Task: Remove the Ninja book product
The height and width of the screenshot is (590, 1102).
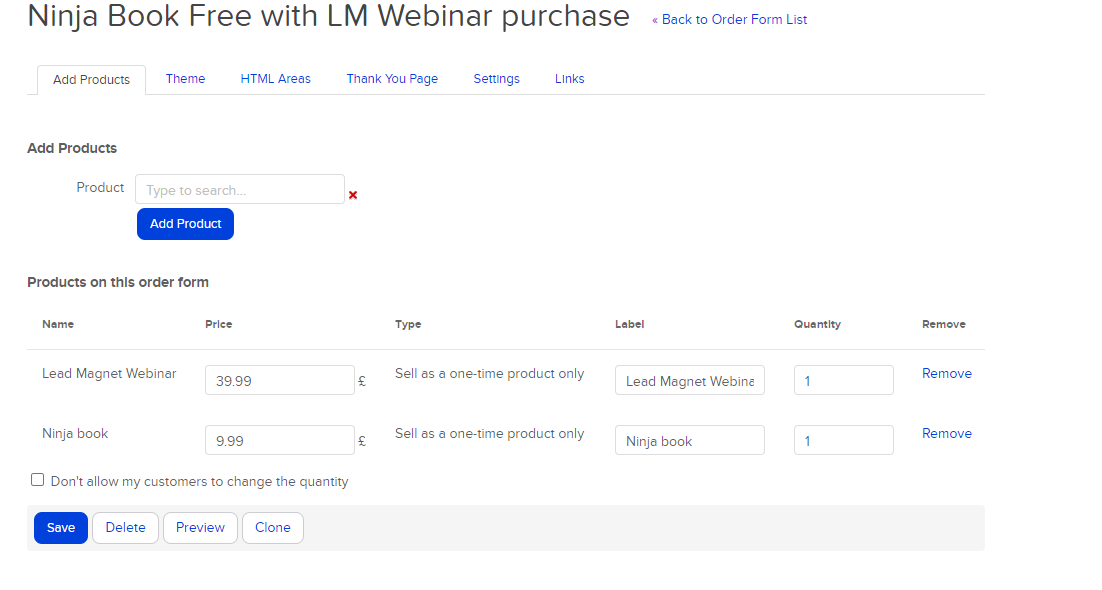Action: [947, 433]
